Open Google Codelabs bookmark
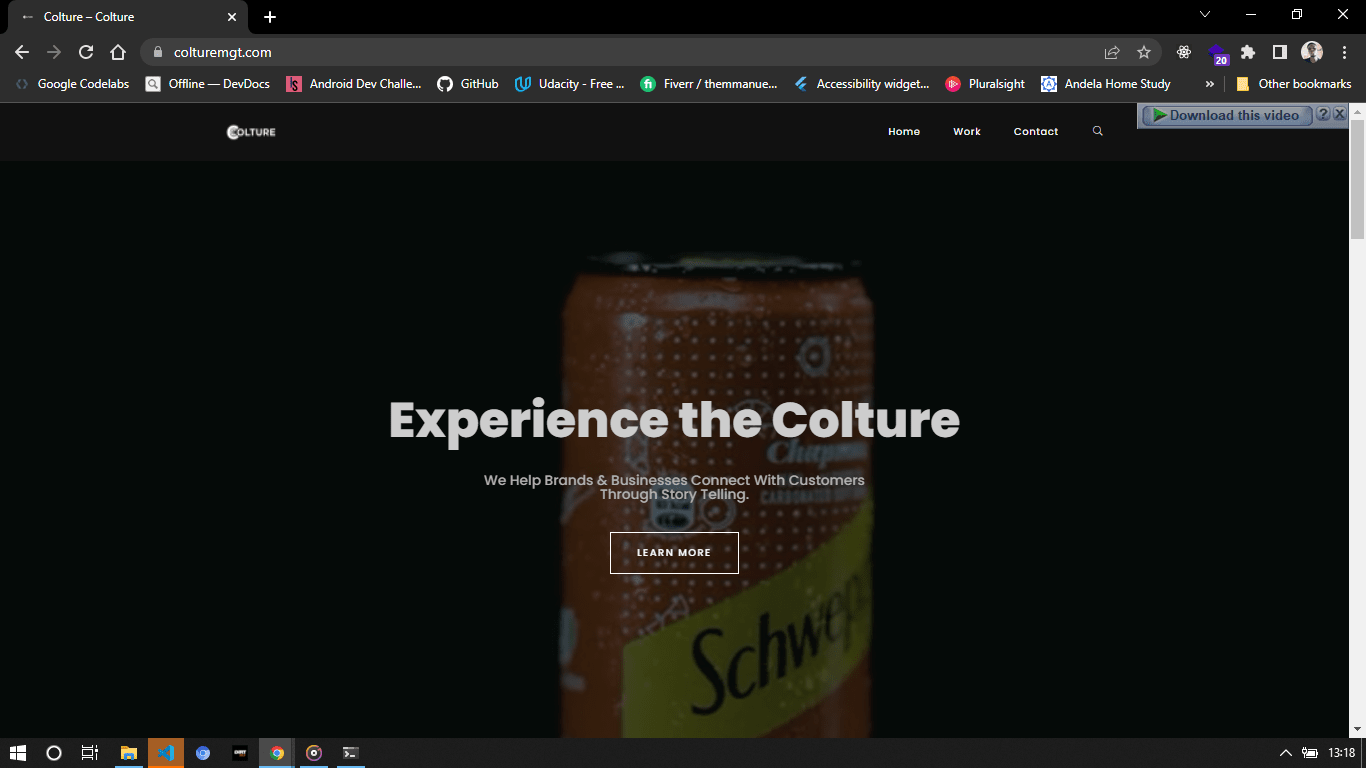 pos(73,84)
